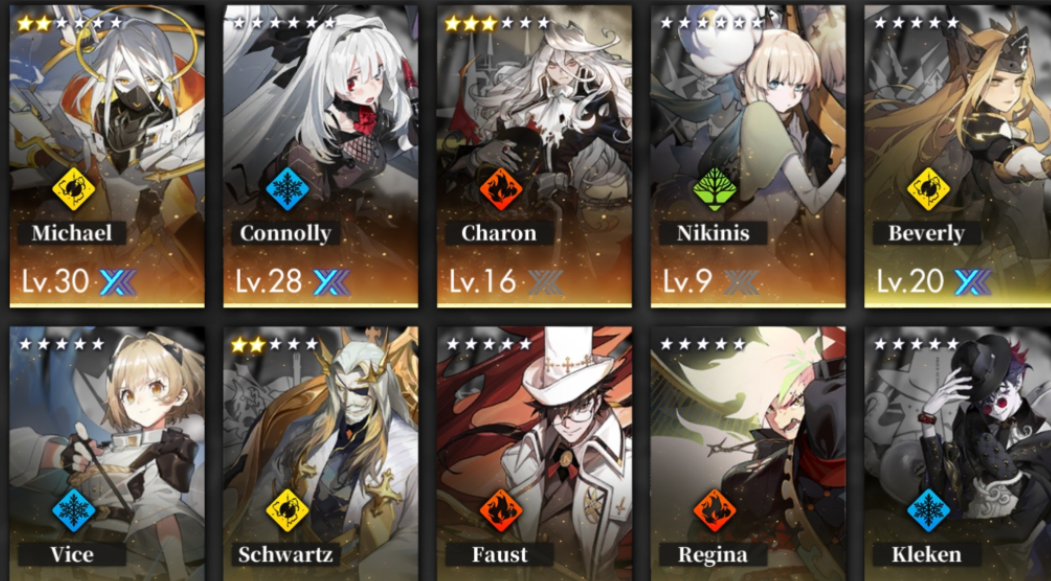Open Charon's character portrait
This screenshot has height=581, width=1051.
534,156
